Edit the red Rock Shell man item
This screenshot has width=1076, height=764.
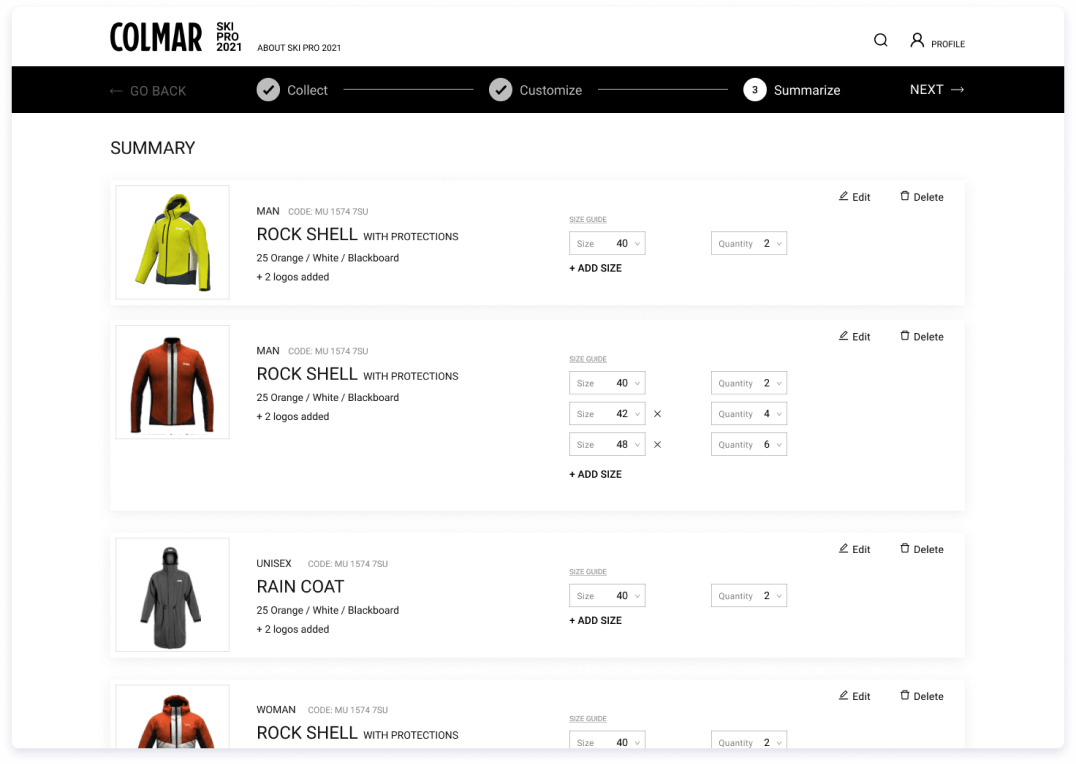pos(854,336)
